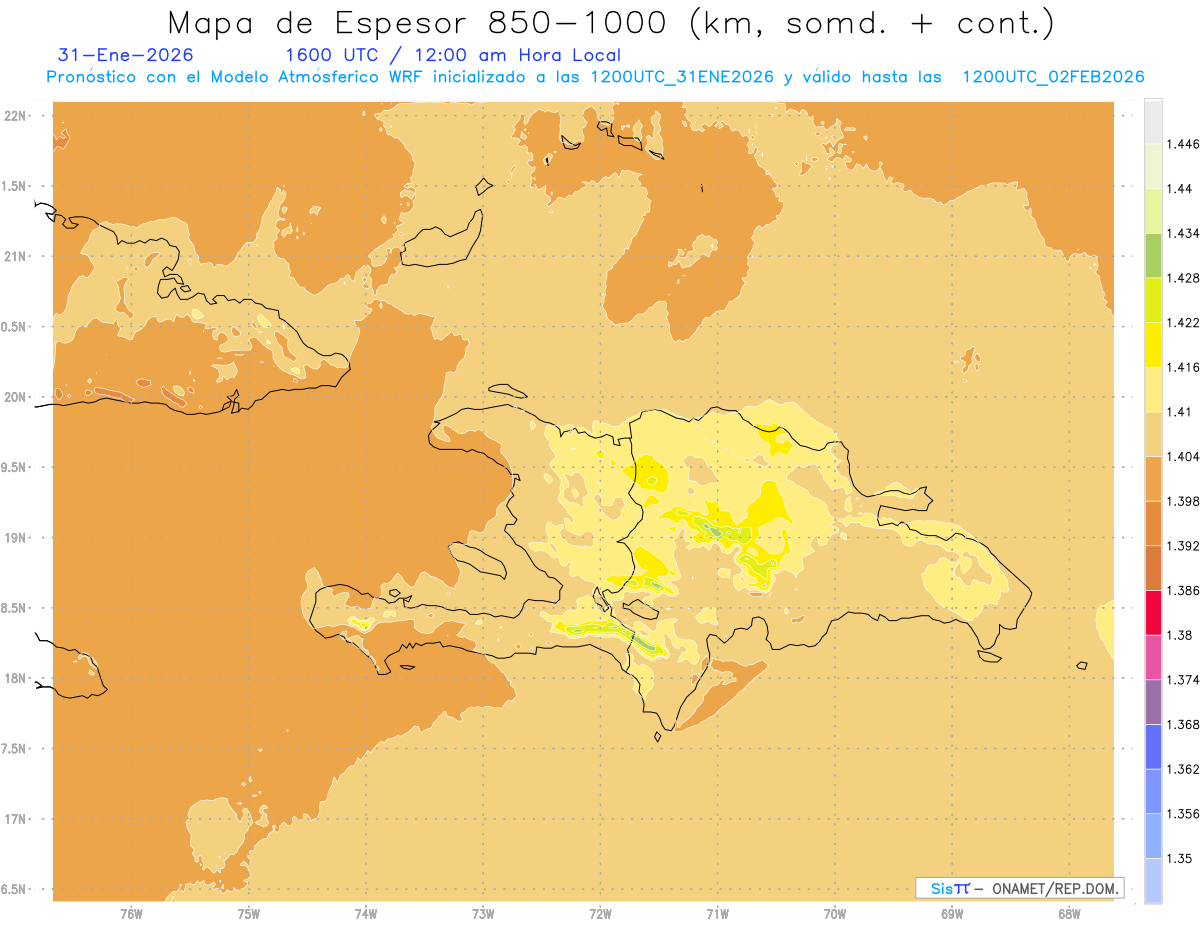
Task: Click the '74W' longitude label
Action: (x=366, y=915)
